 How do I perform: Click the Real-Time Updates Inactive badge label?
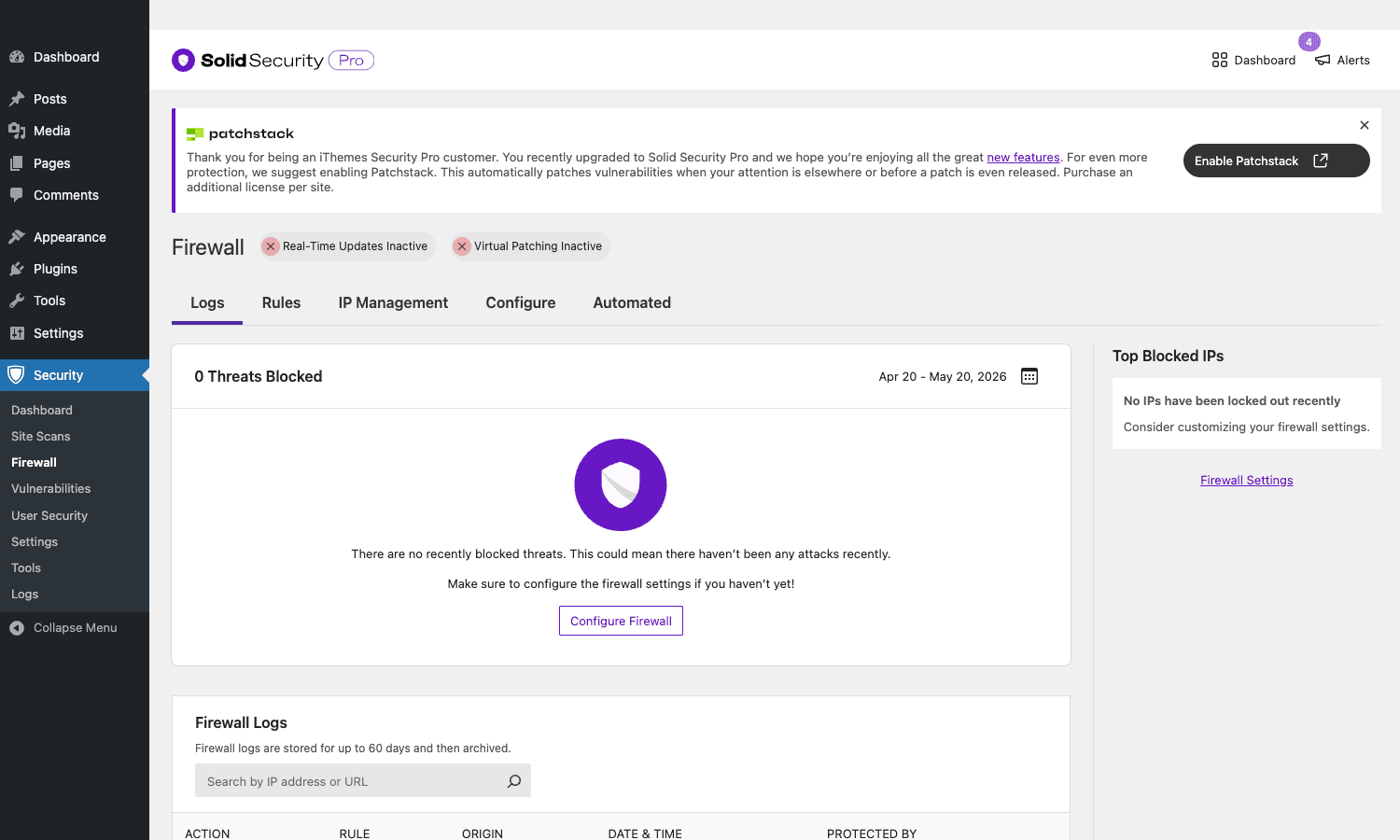tap(355, 246)
